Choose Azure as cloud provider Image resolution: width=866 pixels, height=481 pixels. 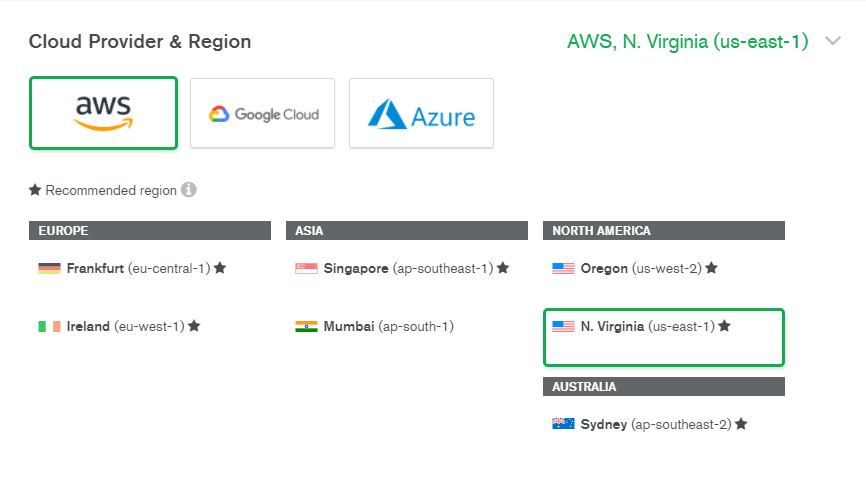tap(421, 113)
